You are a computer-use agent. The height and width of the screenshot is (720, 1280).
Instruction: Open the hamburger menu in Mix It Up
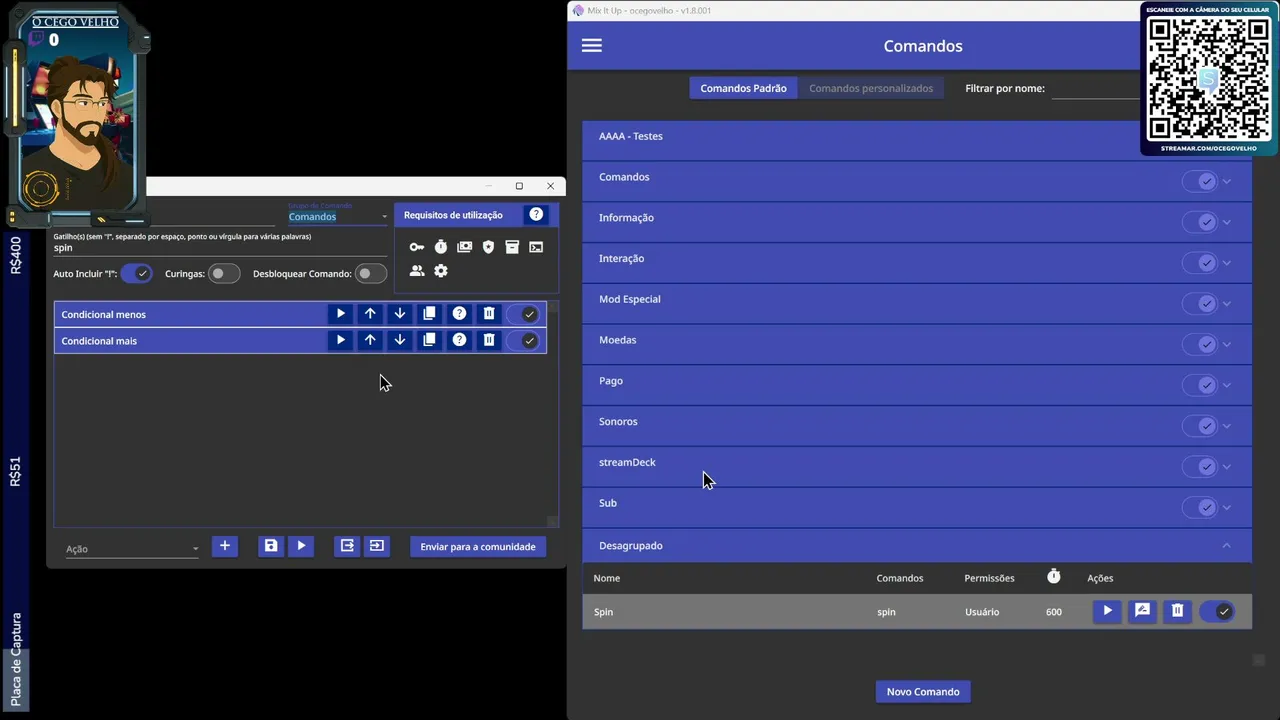(x=592, y=46)
